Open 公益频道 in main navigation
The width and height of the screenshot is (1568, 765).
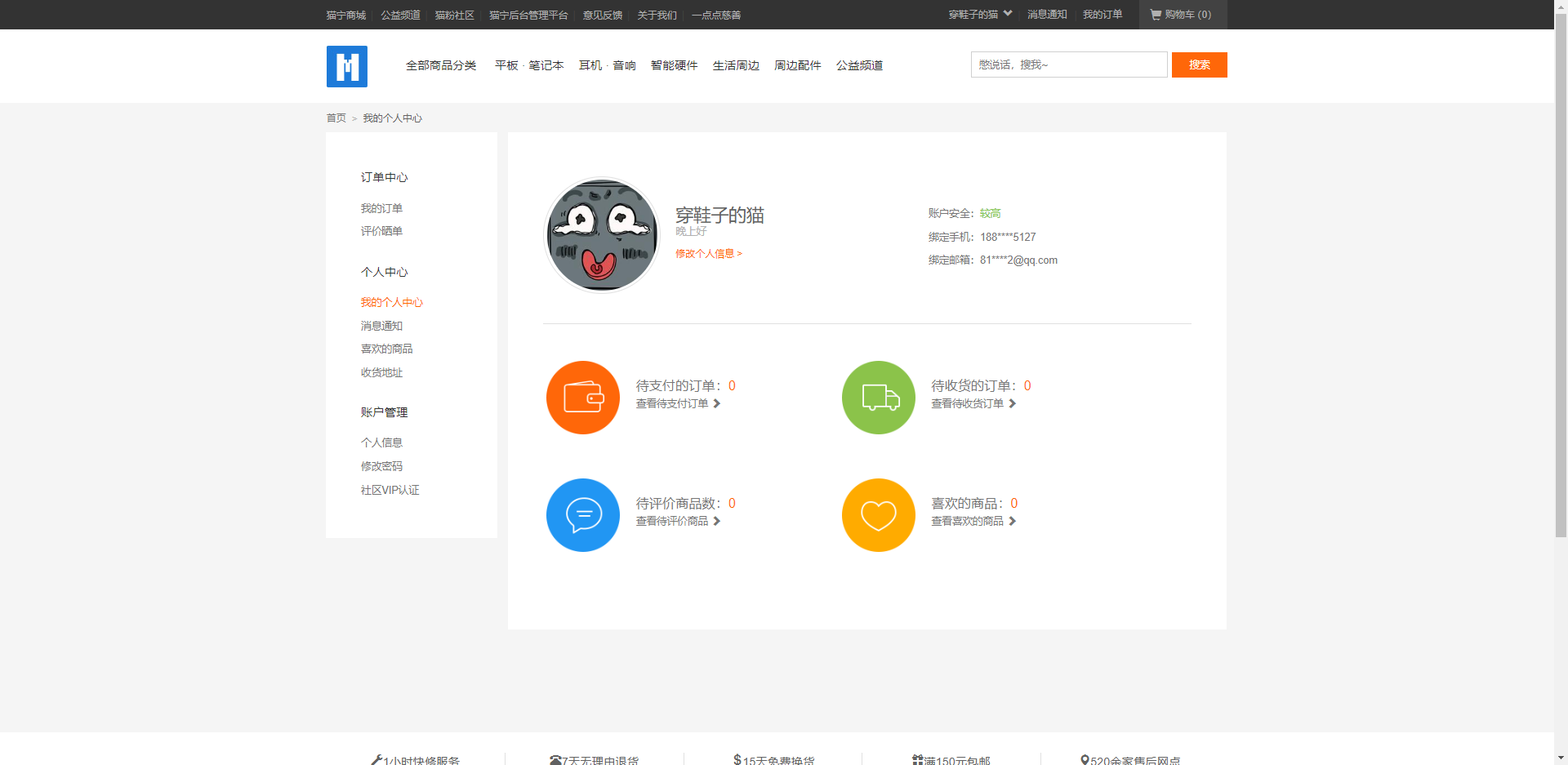coord(860,65)
